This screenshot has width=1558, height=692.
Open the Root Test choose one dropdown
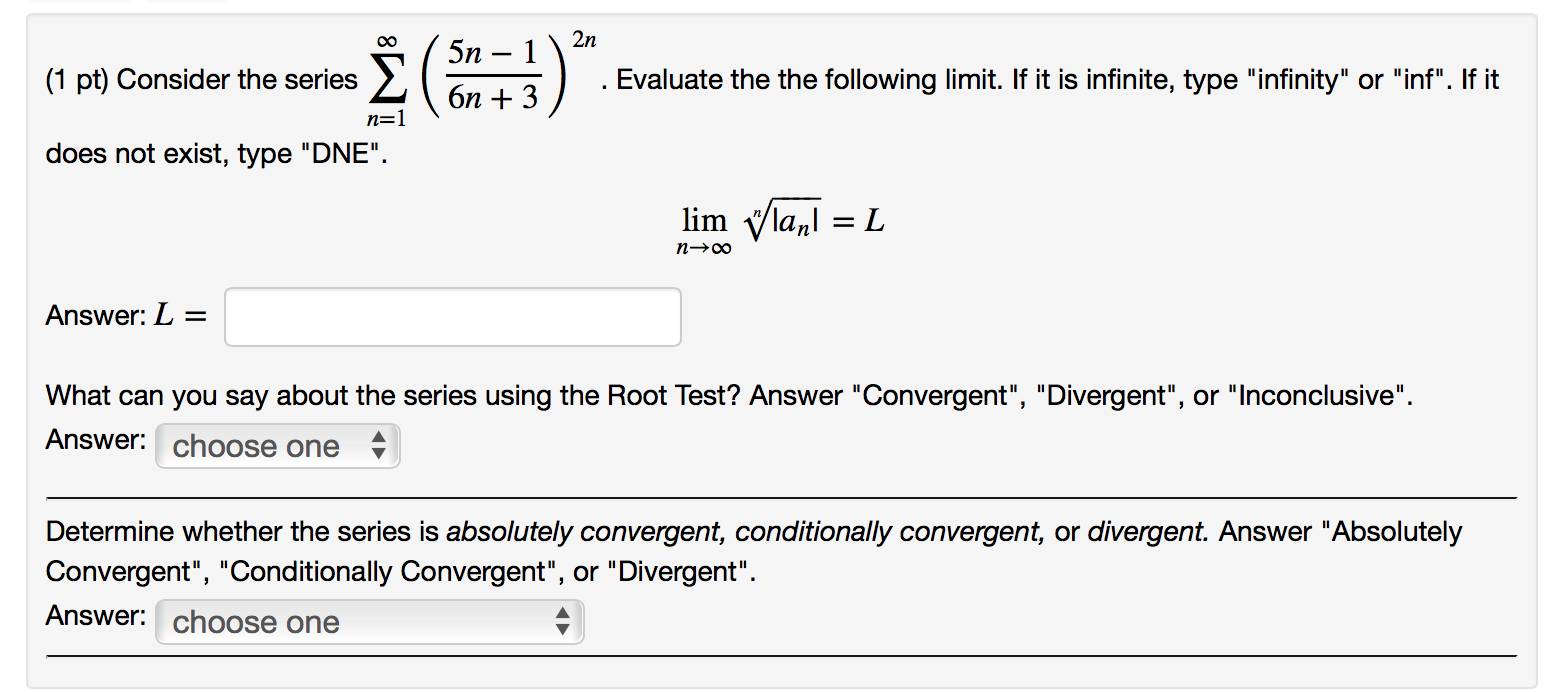[277, 446]
